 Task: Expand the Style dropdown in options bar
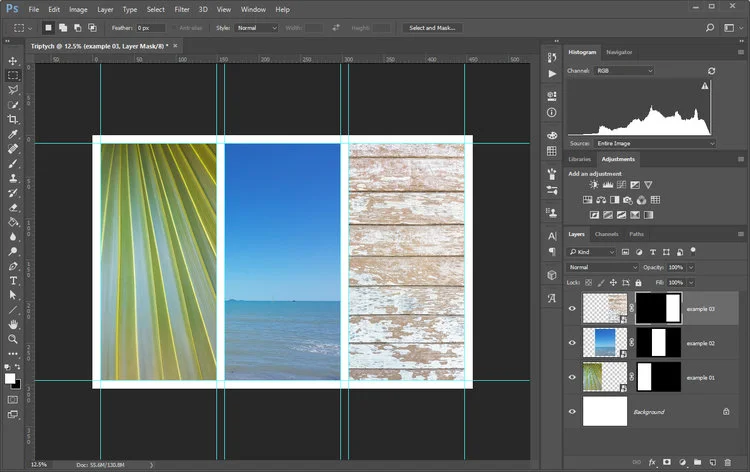(x=257, y=28)
